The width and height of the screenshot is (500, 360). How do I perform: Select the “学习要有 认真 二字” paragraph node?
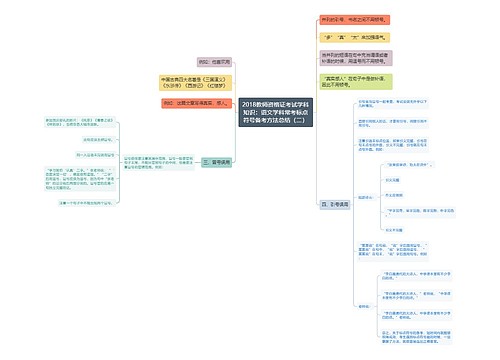tap(80, 179)
